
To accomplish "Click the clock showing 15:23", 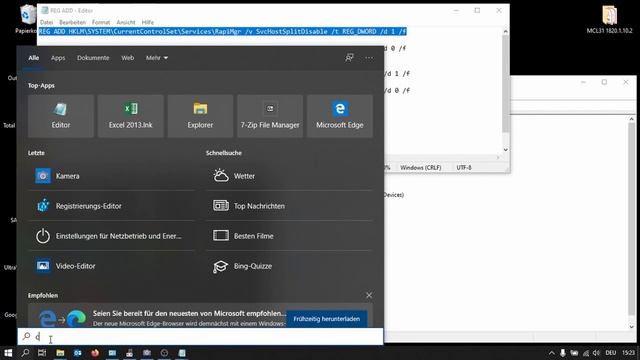I will [629, 353].
